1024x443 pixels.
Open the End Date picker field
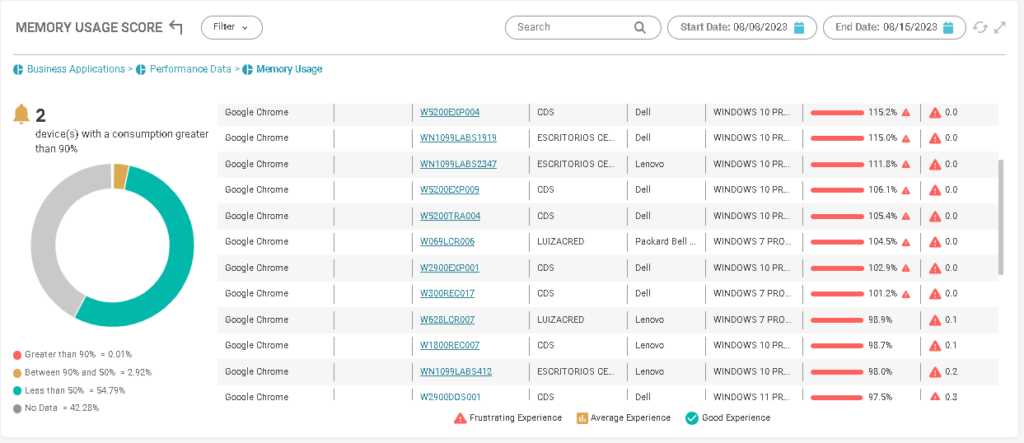tap(882, 28)
